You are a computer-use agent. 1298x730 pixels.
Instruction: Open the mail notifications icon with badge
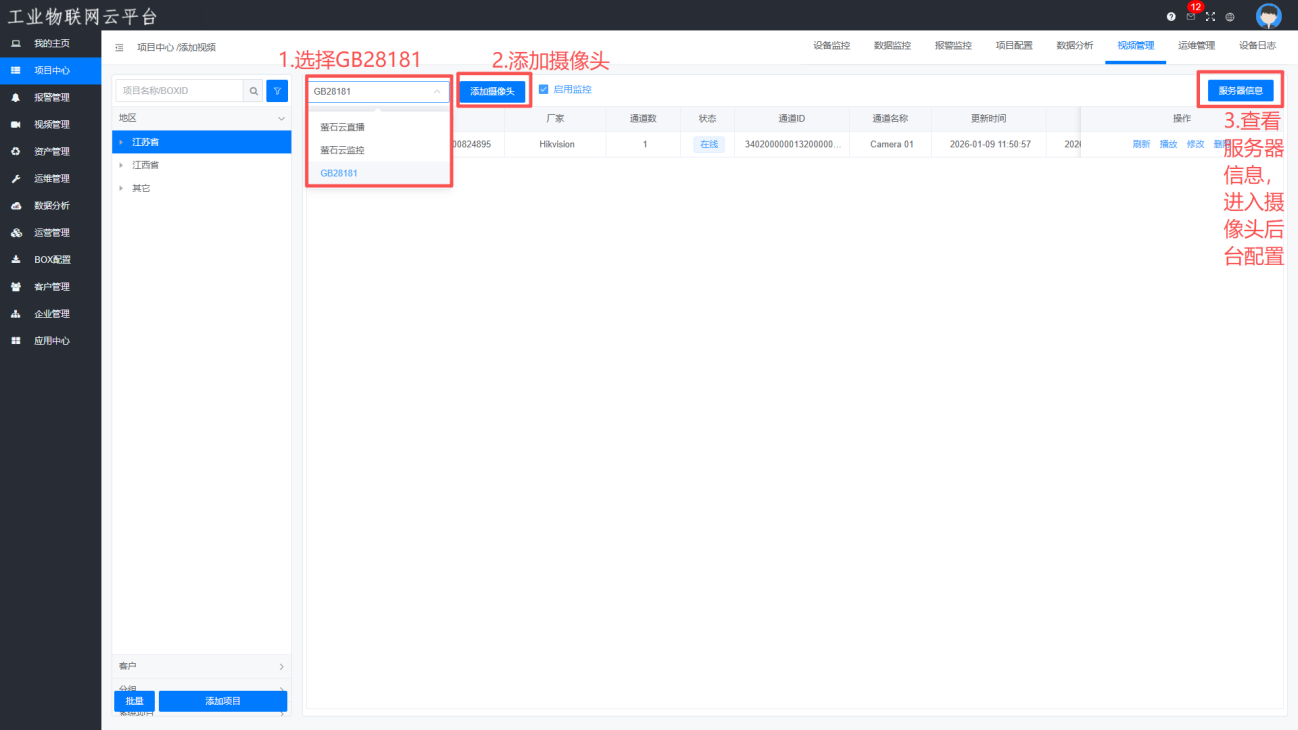[x=1190, y=17]
